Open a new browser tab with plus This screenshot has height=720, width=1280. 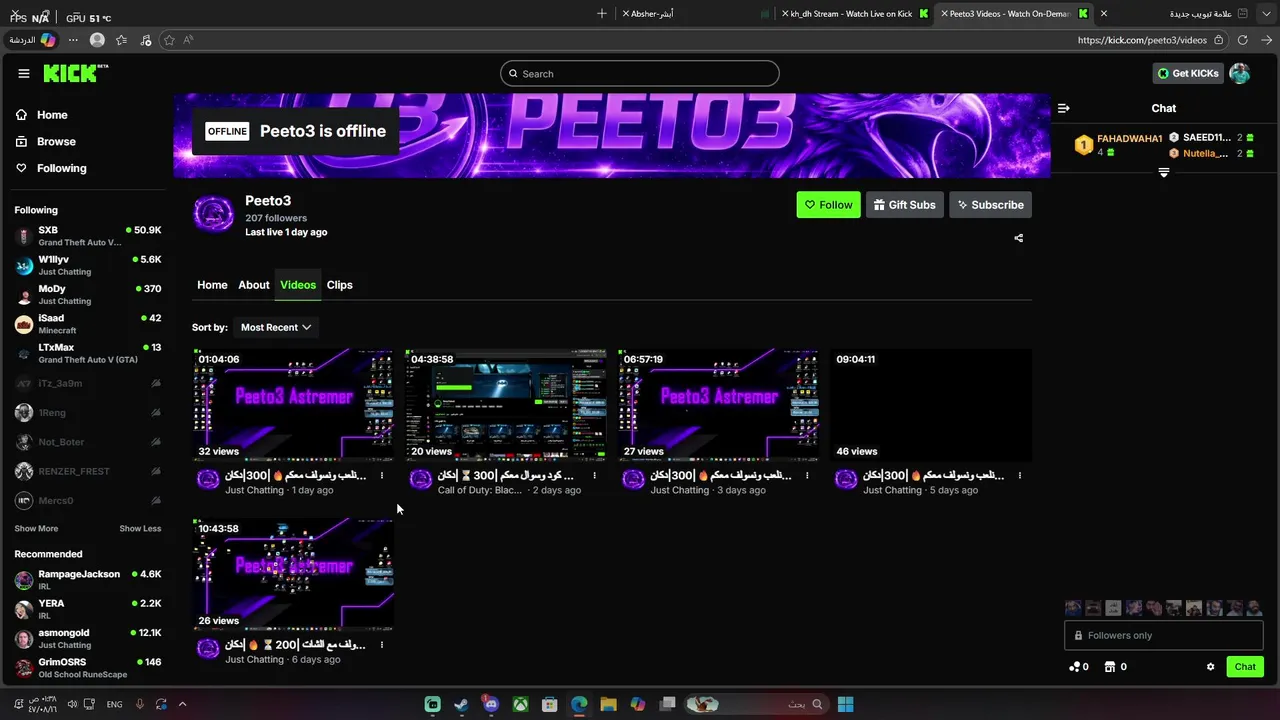pos(602,14)
